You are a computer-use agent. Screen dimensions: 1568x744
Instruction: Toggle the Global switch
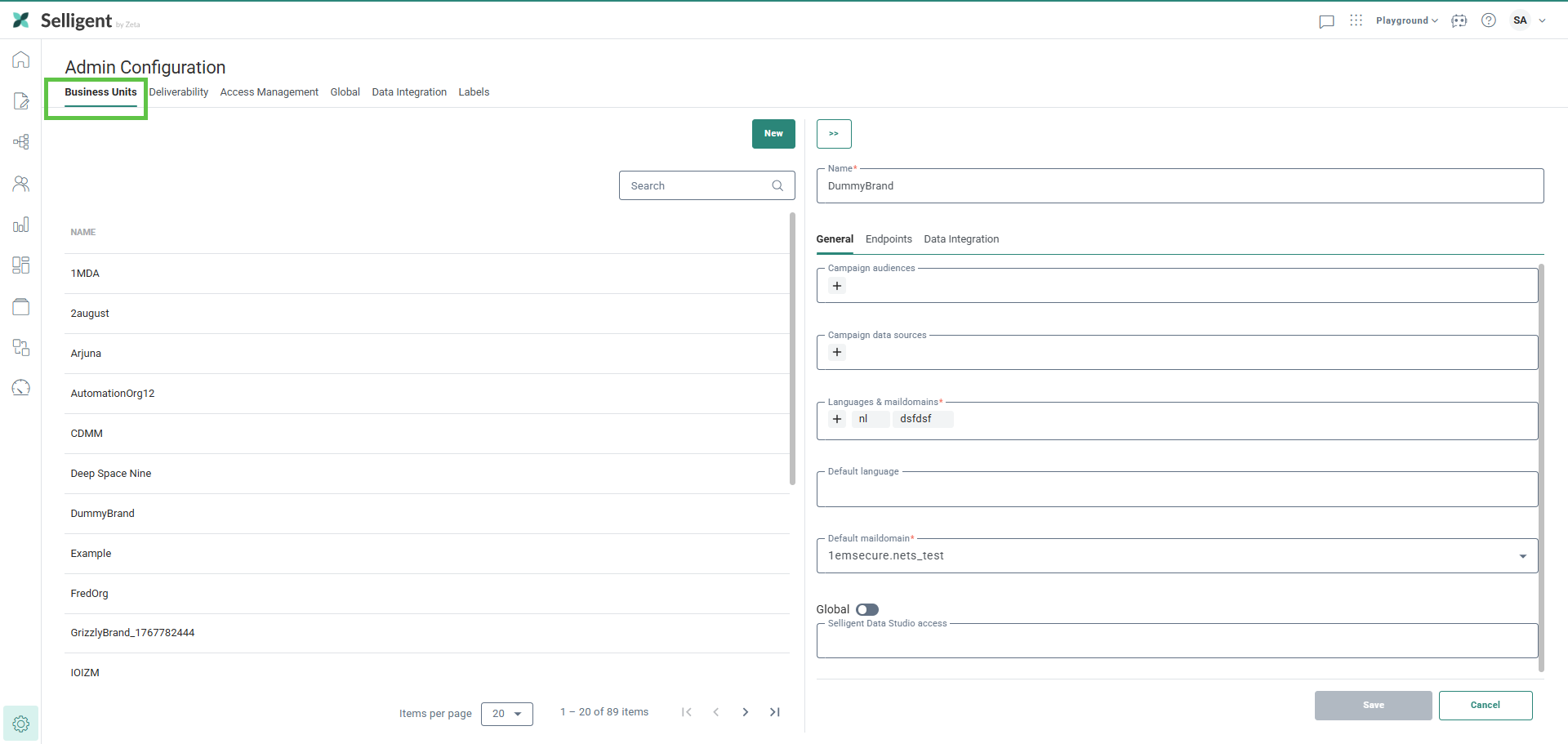(866, 609)
